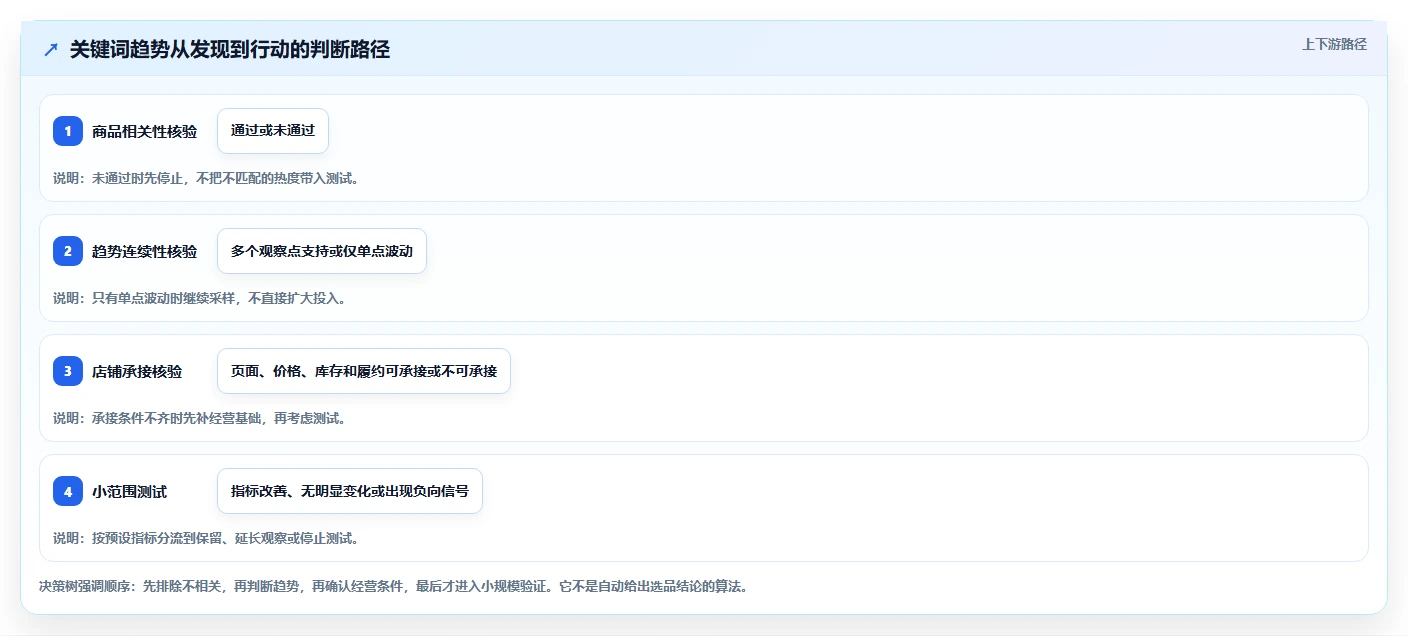Click the step 1 number badge
Image resolution: width=1408 pixels, height=636 pixels.
tap(68, 131)
